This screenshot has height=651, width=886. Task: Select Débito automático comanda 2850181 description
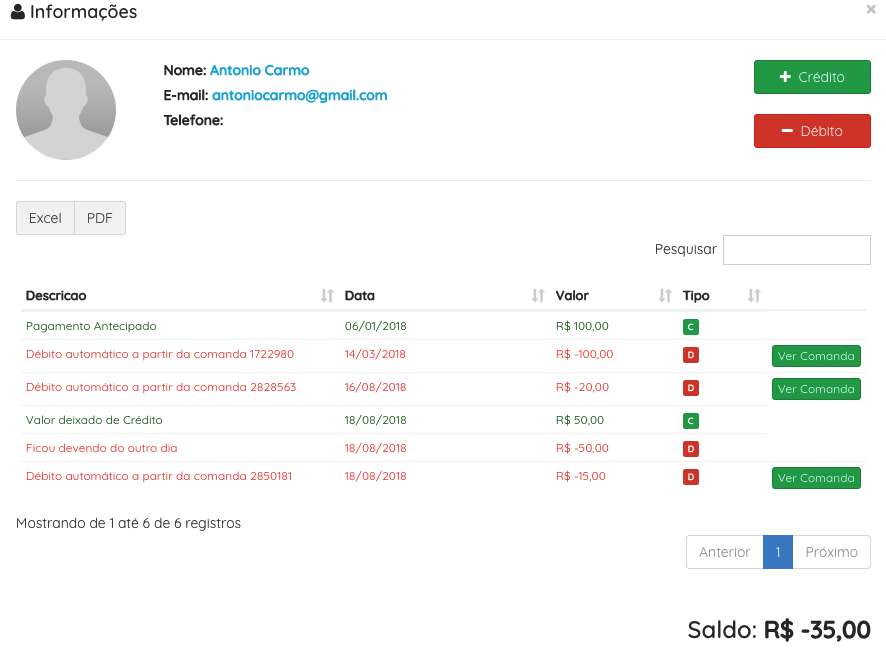159,476
